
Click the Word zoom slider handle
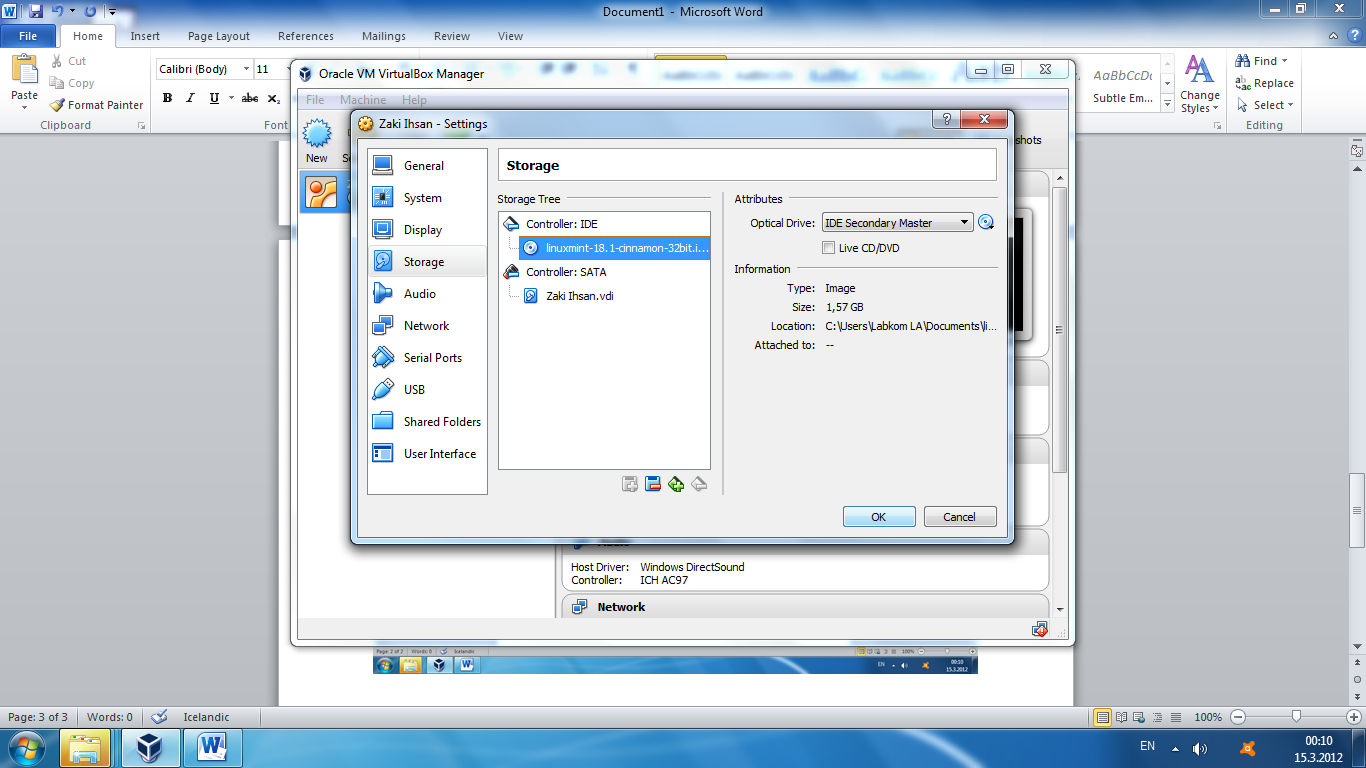coord(1296,717)
